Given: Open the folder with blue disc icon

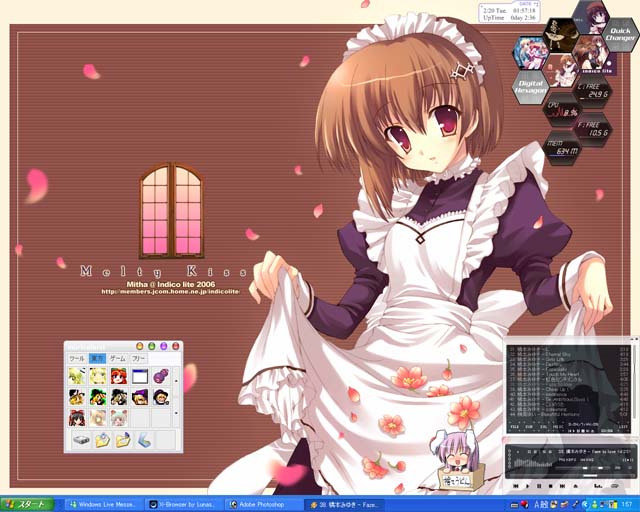Looking at the screenshot, I should tap(102, 440).
